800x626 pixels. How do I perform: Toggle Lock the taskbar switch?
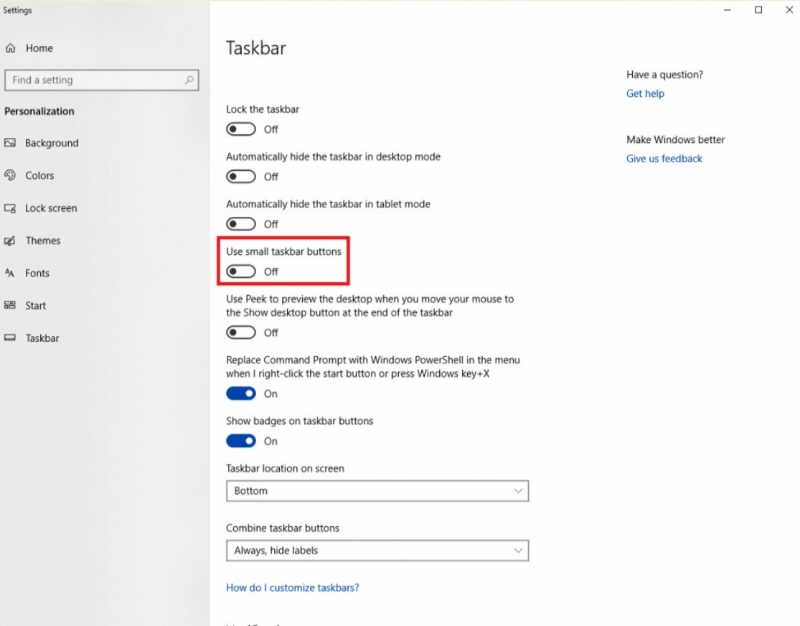click(x=241, y=129)
